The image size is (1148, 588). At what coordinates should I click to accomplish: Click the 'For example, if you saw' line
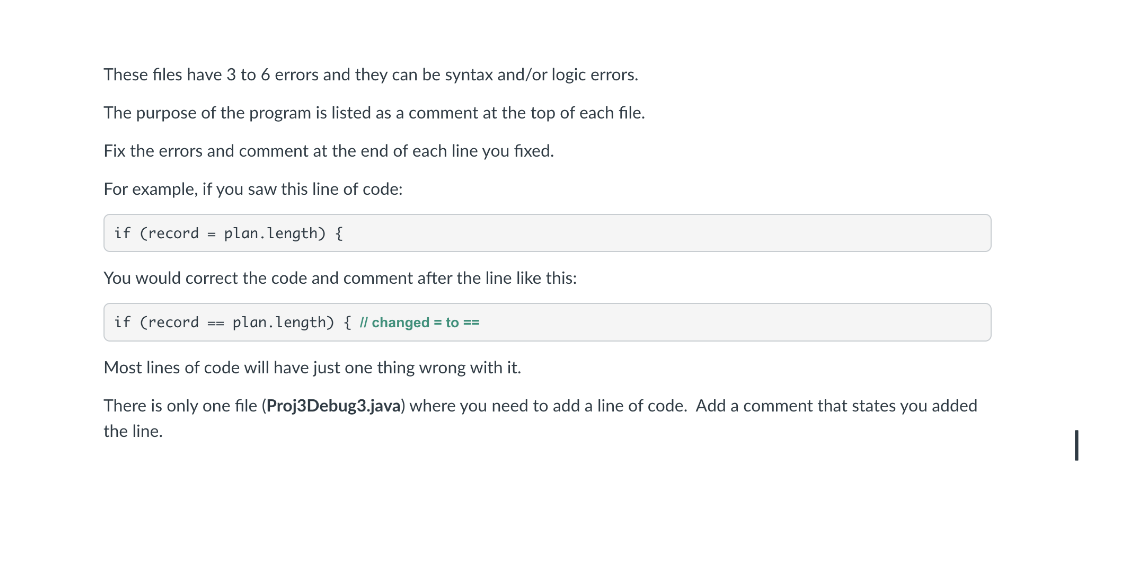coord(253,189)
